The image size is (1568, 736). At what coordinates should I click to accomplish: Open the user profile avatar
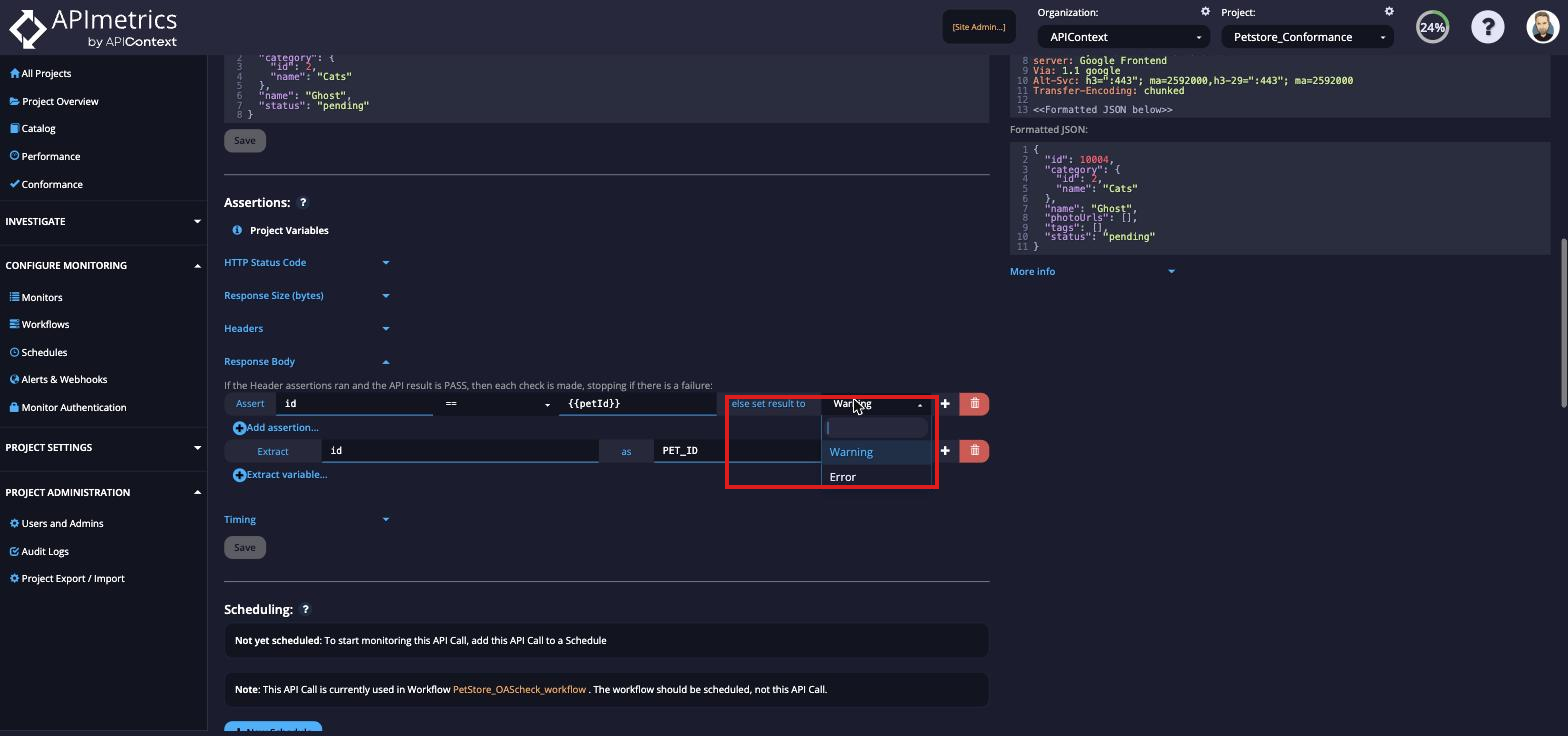point(1543,27)
